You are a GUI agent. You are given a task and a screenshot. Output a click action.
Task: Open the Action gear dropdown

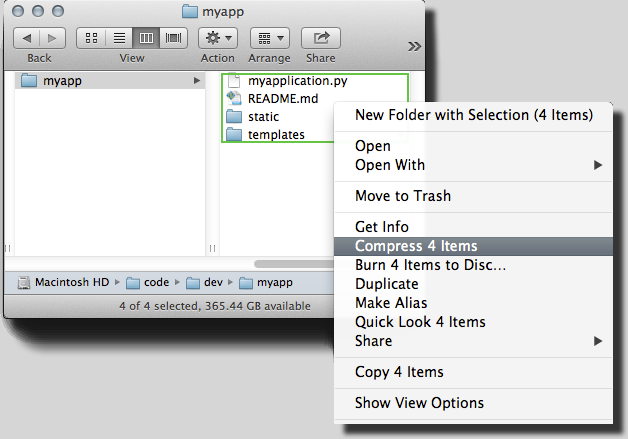coord(217,38)
